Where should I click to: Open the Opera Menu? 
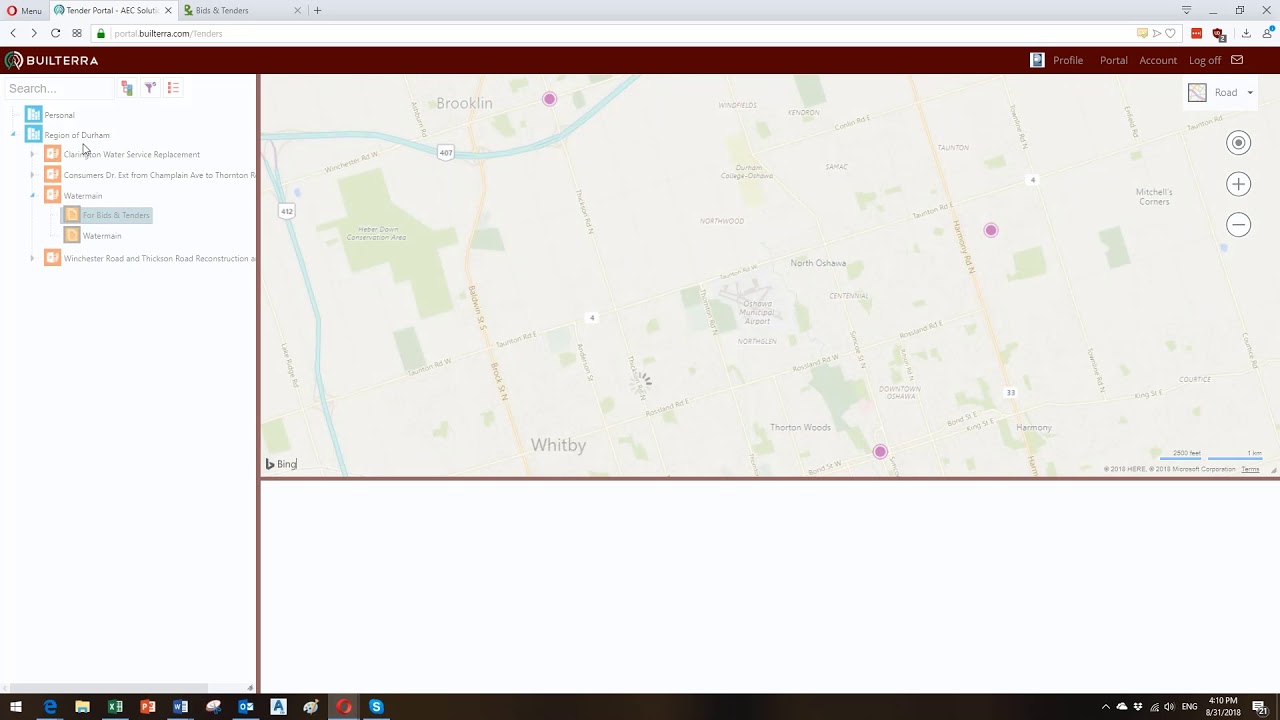point(24,10)
